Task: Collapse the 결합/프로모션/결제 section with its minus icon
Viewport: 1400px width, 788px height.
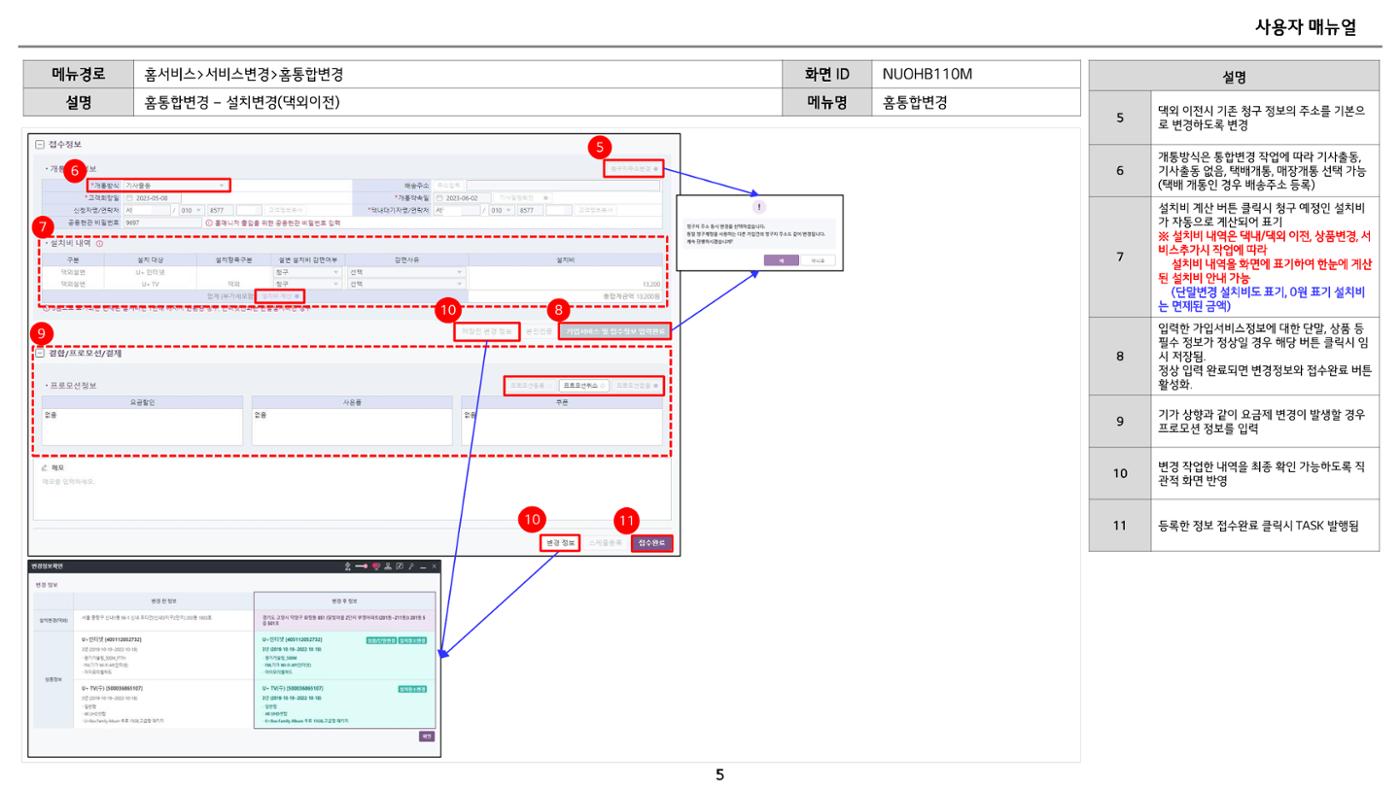Action: [39, 352]
